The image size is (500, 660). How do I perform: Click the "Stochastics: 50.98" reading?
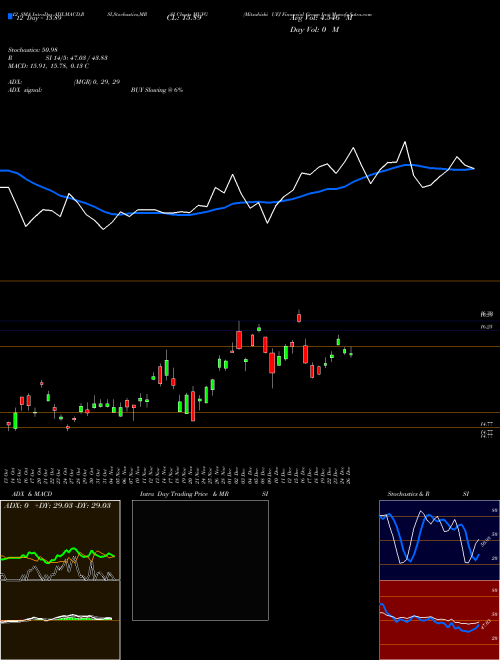point(33,50)
